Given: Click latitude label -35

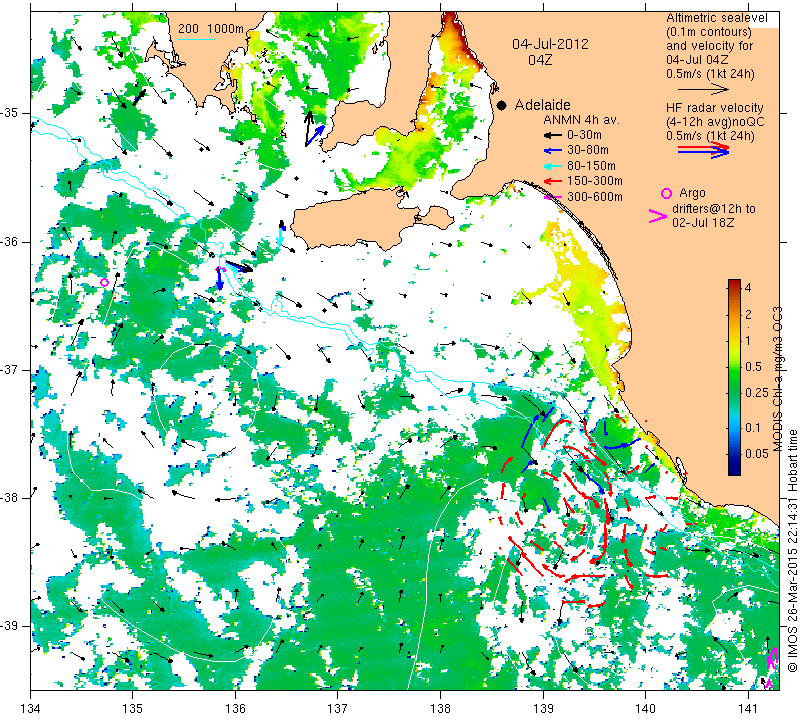Looking at the screenshot, I should [x=10, y=113].
